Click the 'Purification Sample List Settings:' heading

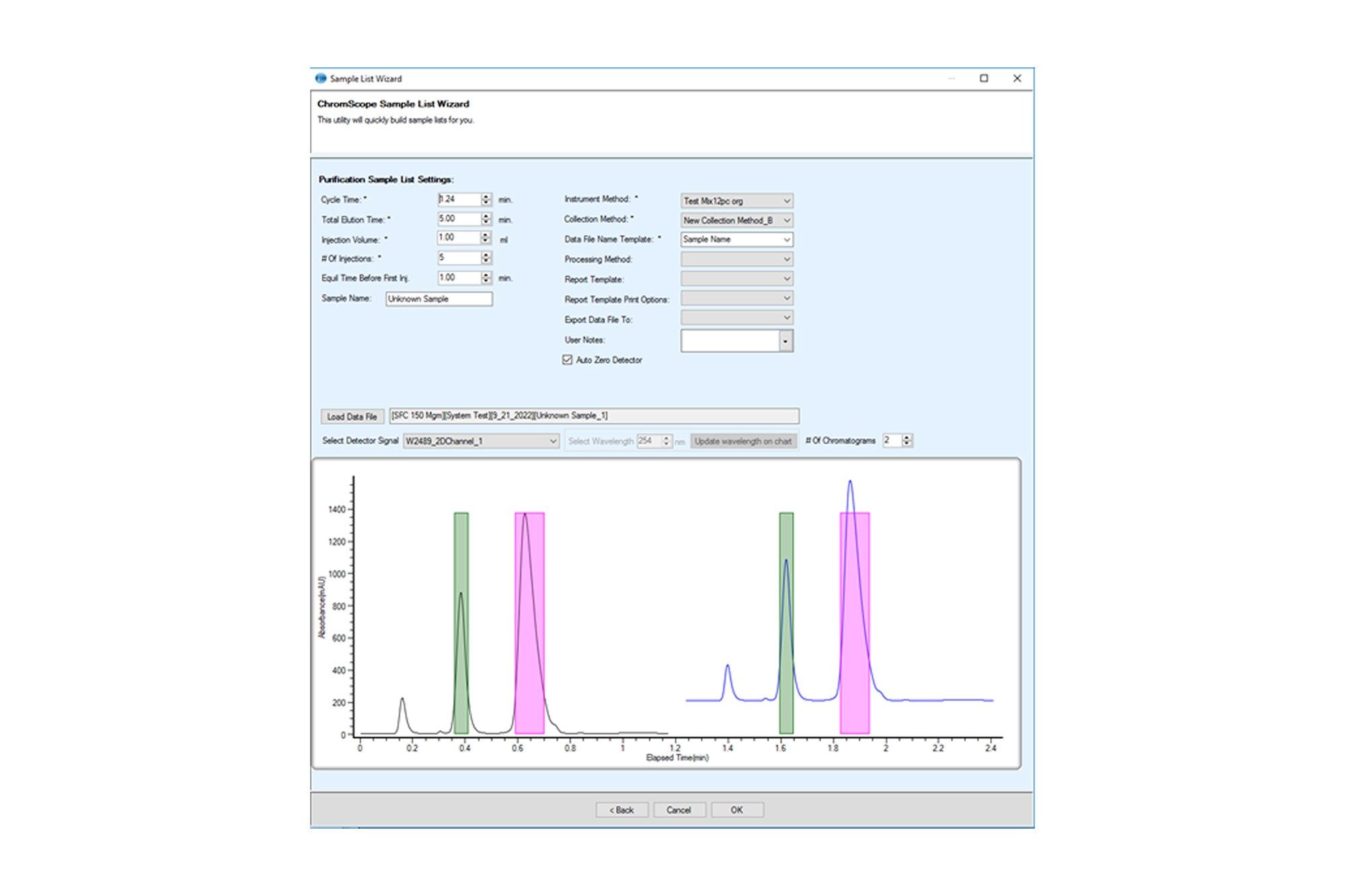click(386, 179)
